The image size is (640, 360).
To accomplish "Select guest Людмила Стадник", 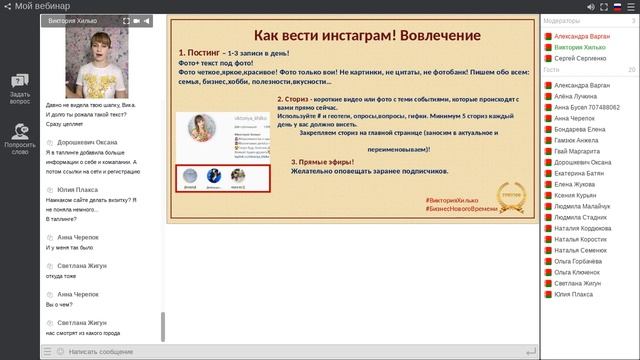I will (x=580, y=218).
